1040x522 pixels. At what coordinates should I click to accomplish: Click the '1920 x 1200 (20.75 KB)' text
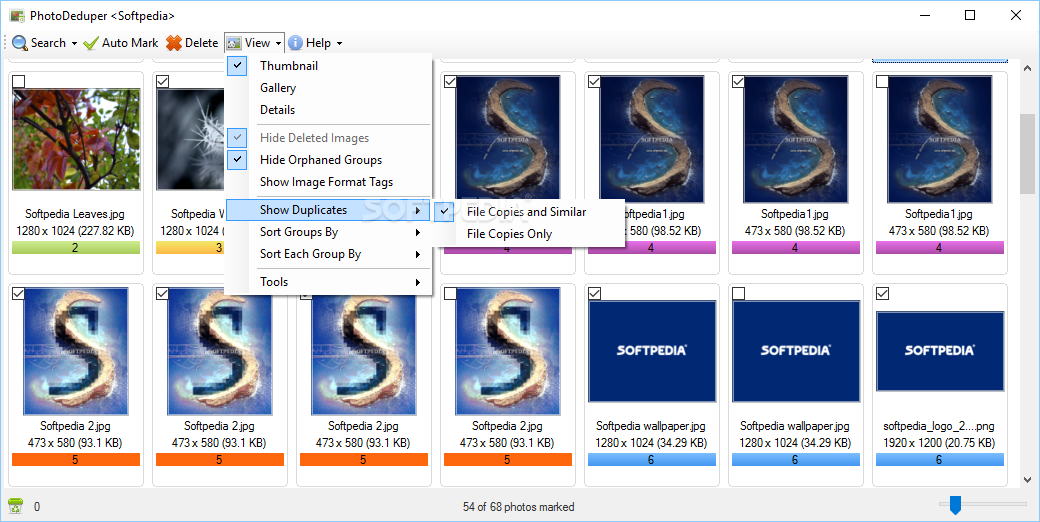point(939,443)
